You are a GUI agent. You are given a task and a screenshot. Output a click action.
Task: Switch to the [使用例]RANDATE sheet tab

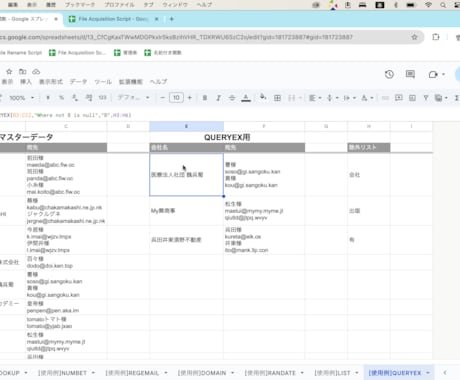click(274, 373)
